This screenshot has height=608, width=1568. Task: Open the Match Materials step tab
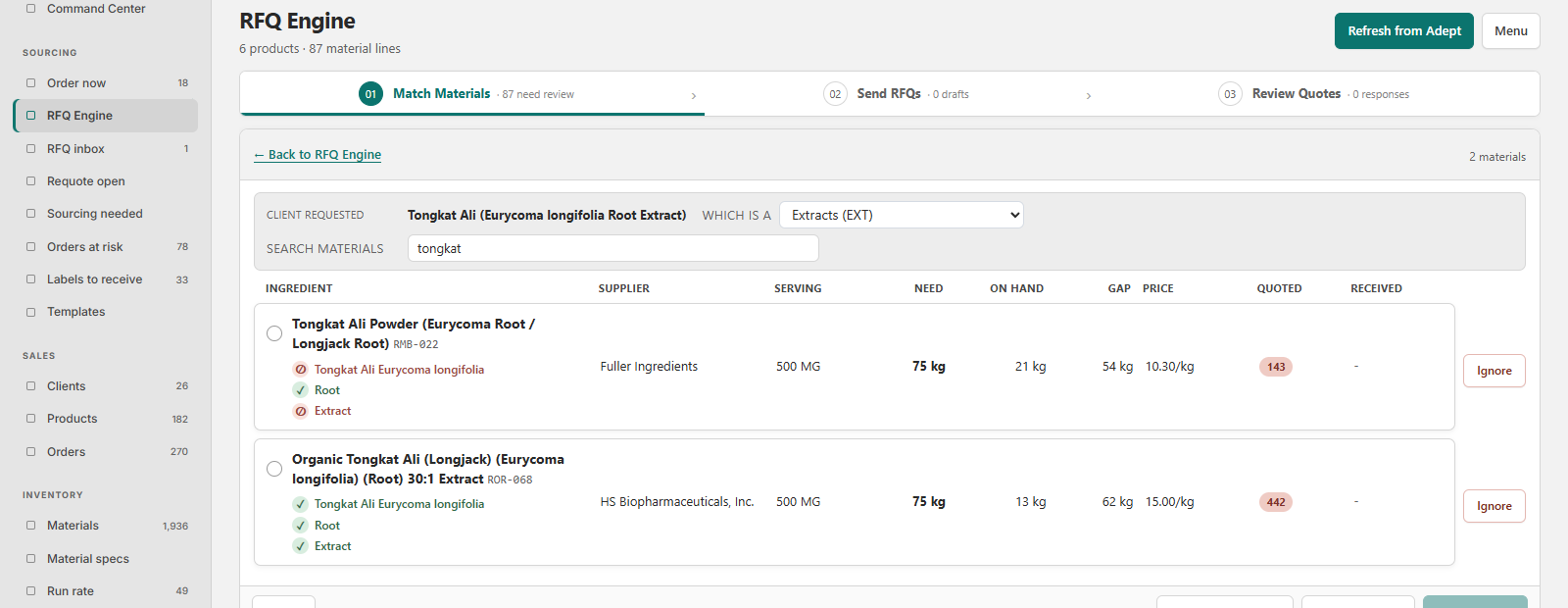coord(472,94)
